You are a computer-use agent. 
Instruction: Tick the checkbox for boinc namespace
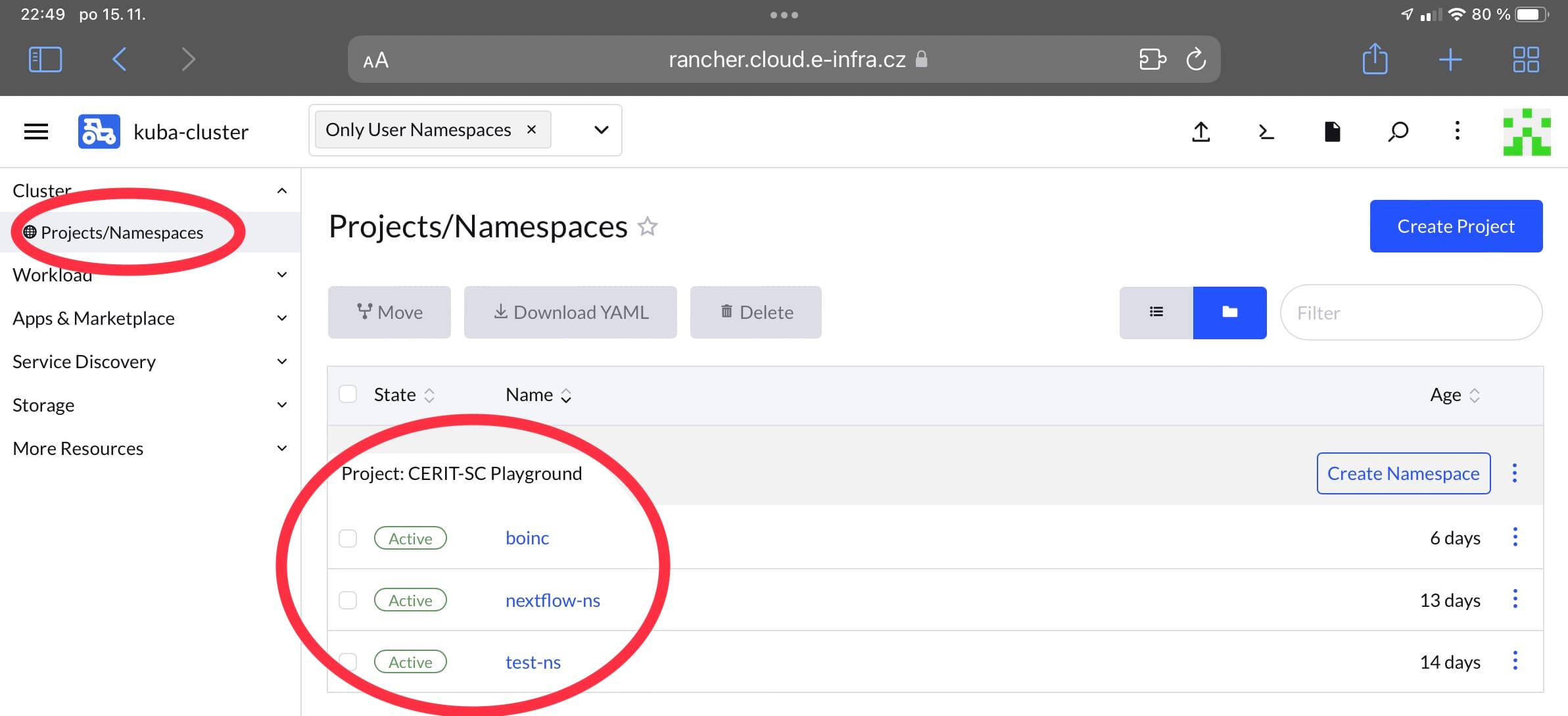point(348,538)
